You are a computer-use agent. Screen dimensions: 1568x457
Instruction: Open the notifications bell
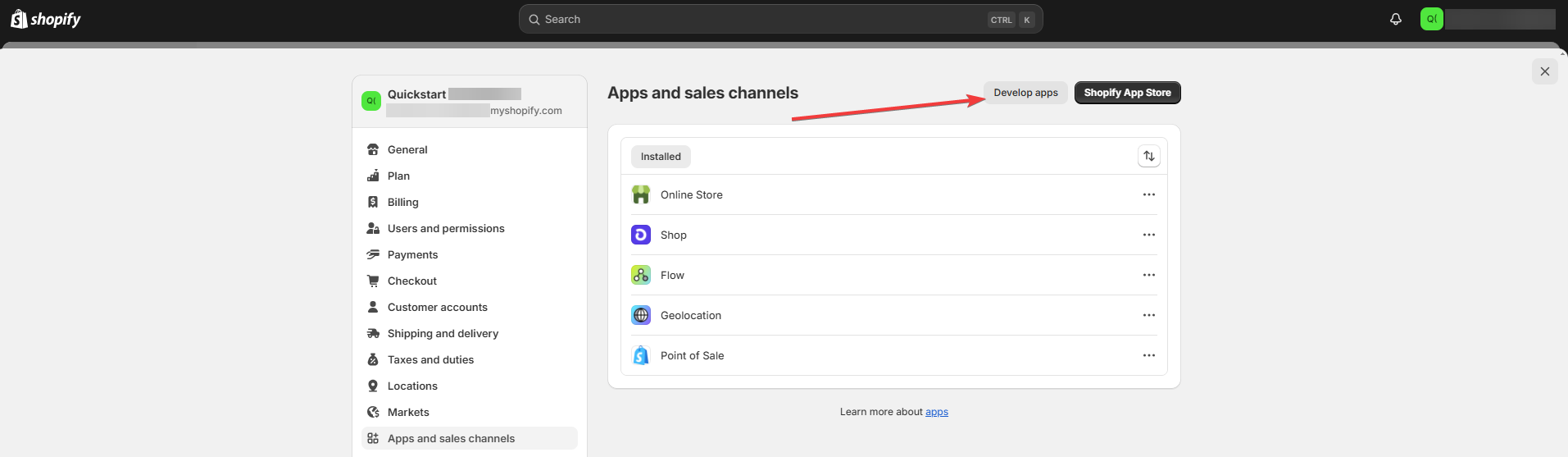tap(1395, 19)
